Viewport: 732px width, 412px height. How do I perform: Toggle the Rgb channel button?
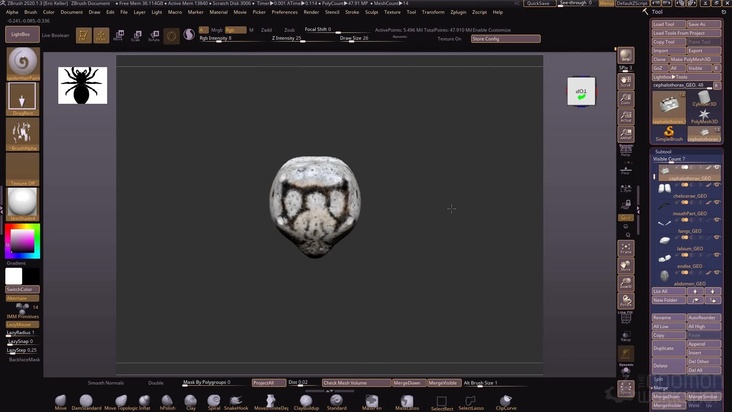point(235,30)
